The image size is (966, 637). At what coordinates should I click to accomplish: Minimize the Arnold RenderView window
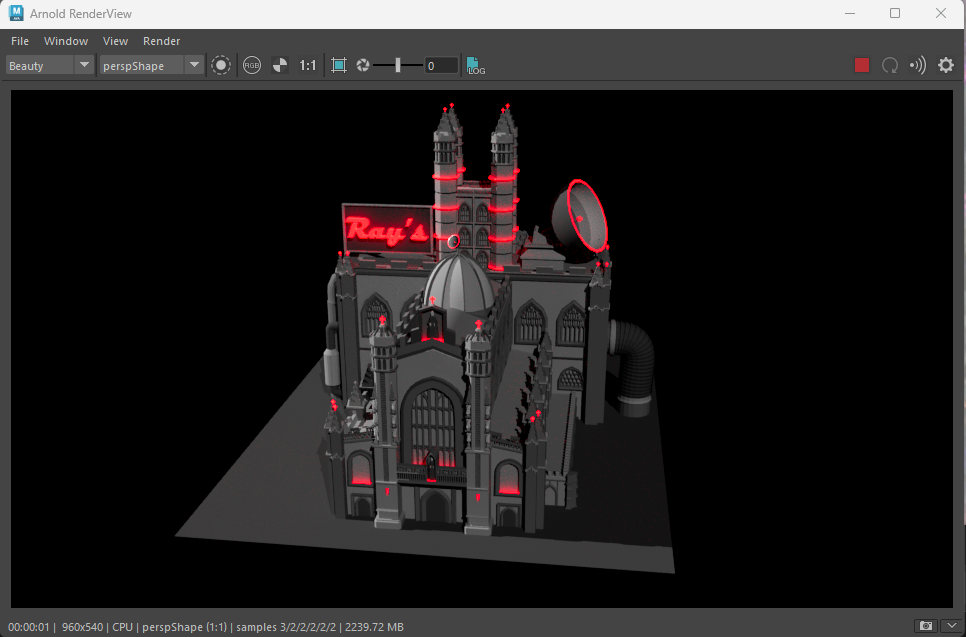[x=850, y=13]
